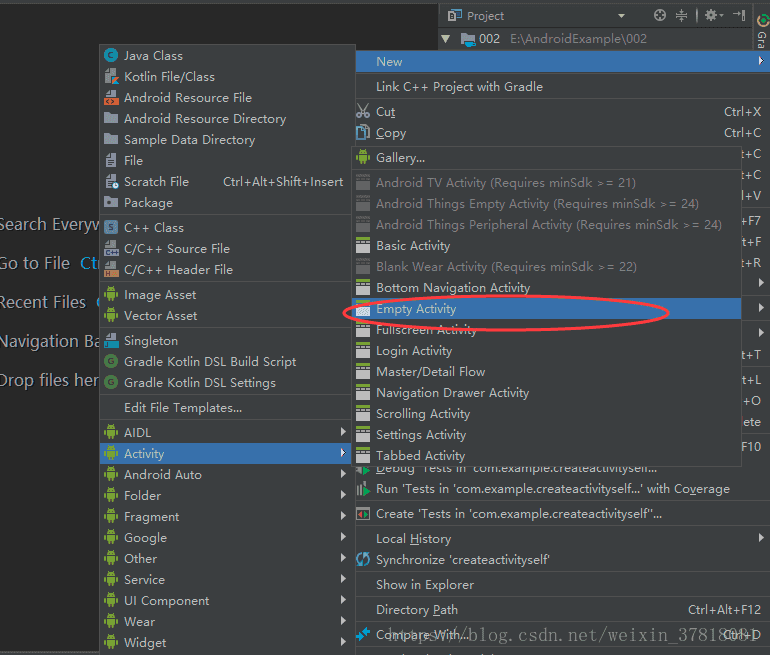
Task: Click Edit File Templates...
Action: click(225, 408)
